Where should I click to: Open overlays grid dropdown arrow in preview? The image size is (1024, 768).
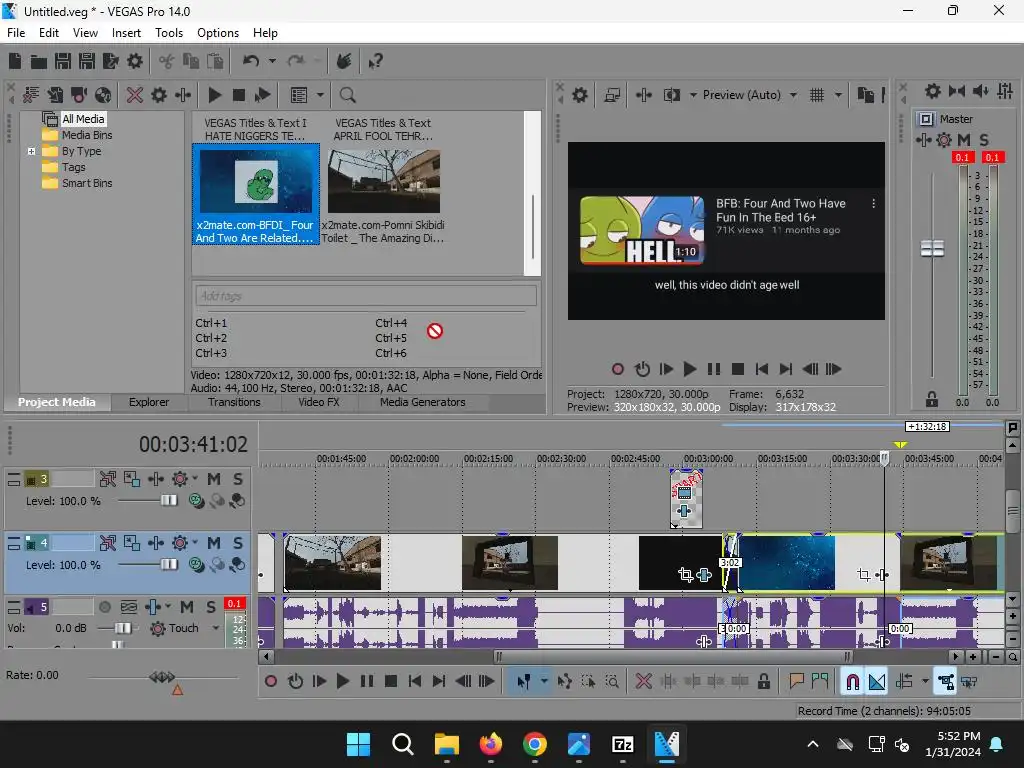tap(838, 95)
